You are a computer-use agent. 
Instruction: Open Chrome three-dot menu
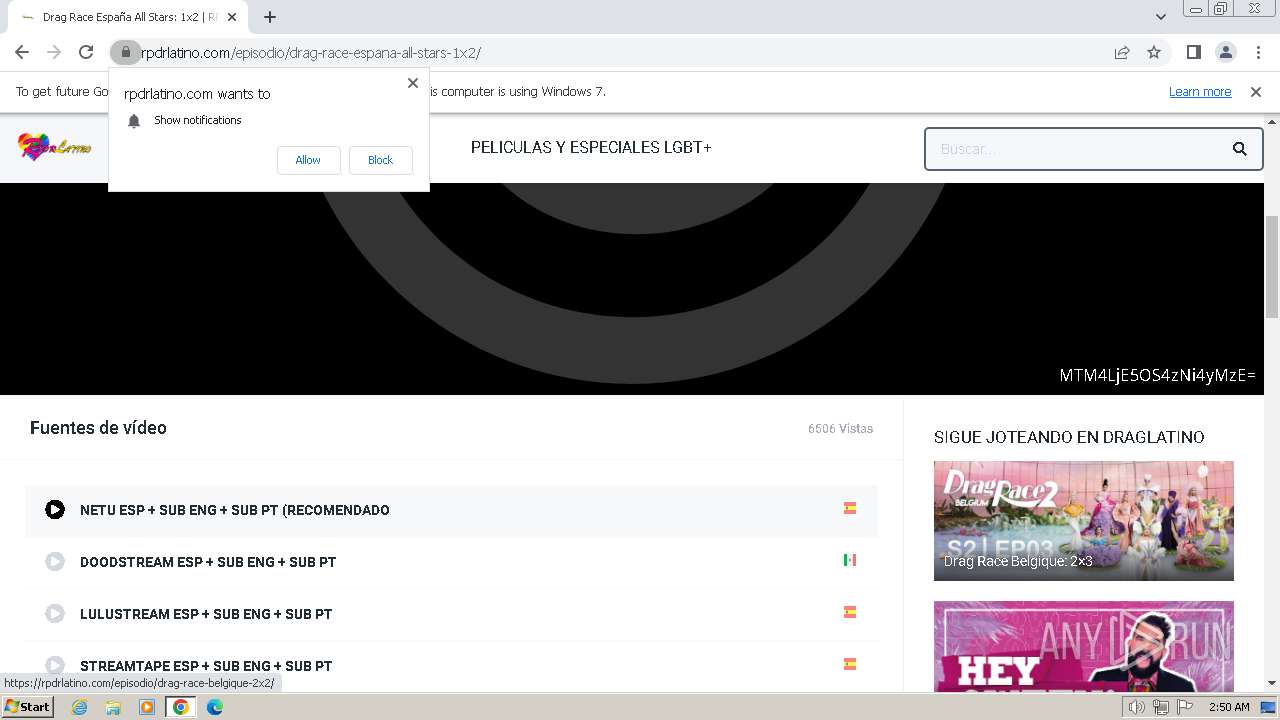(x=1256, y=52)
